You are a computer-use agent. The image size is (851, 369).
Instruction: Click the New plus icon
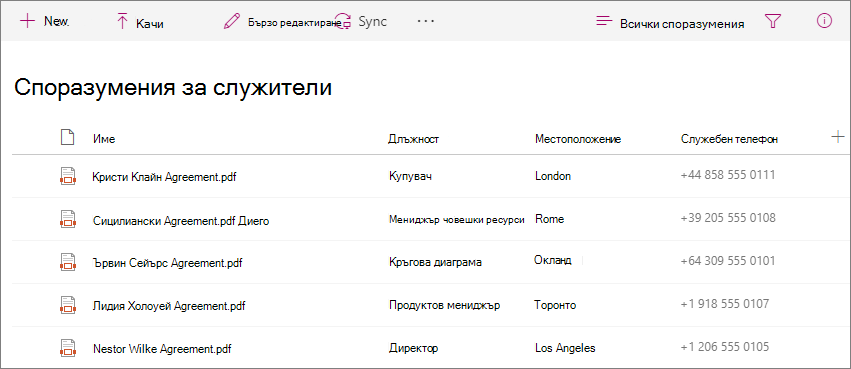click(27, 21)
